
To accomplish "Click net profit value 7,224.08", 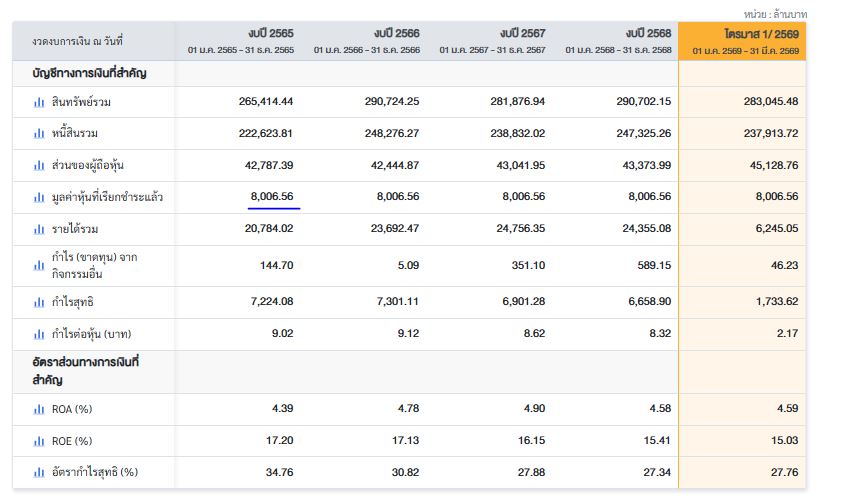I will point(272,301).
